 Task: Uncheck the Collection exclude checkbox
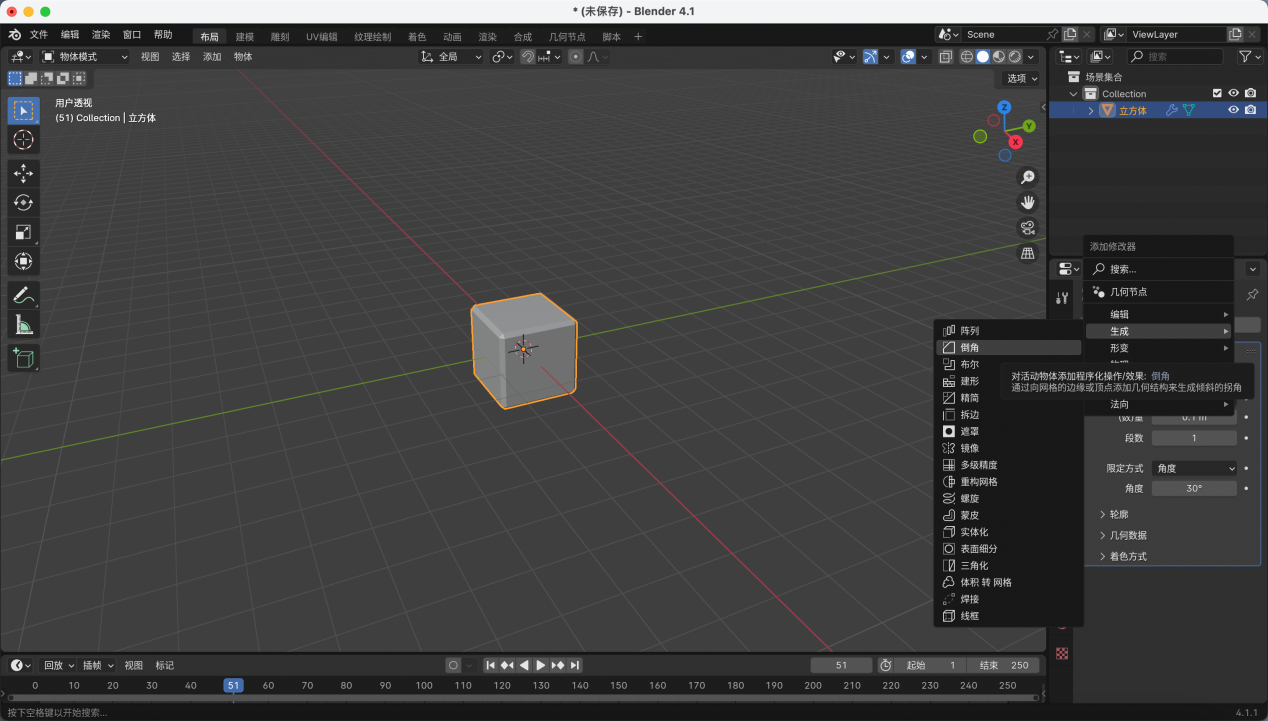click(1217, 93)
